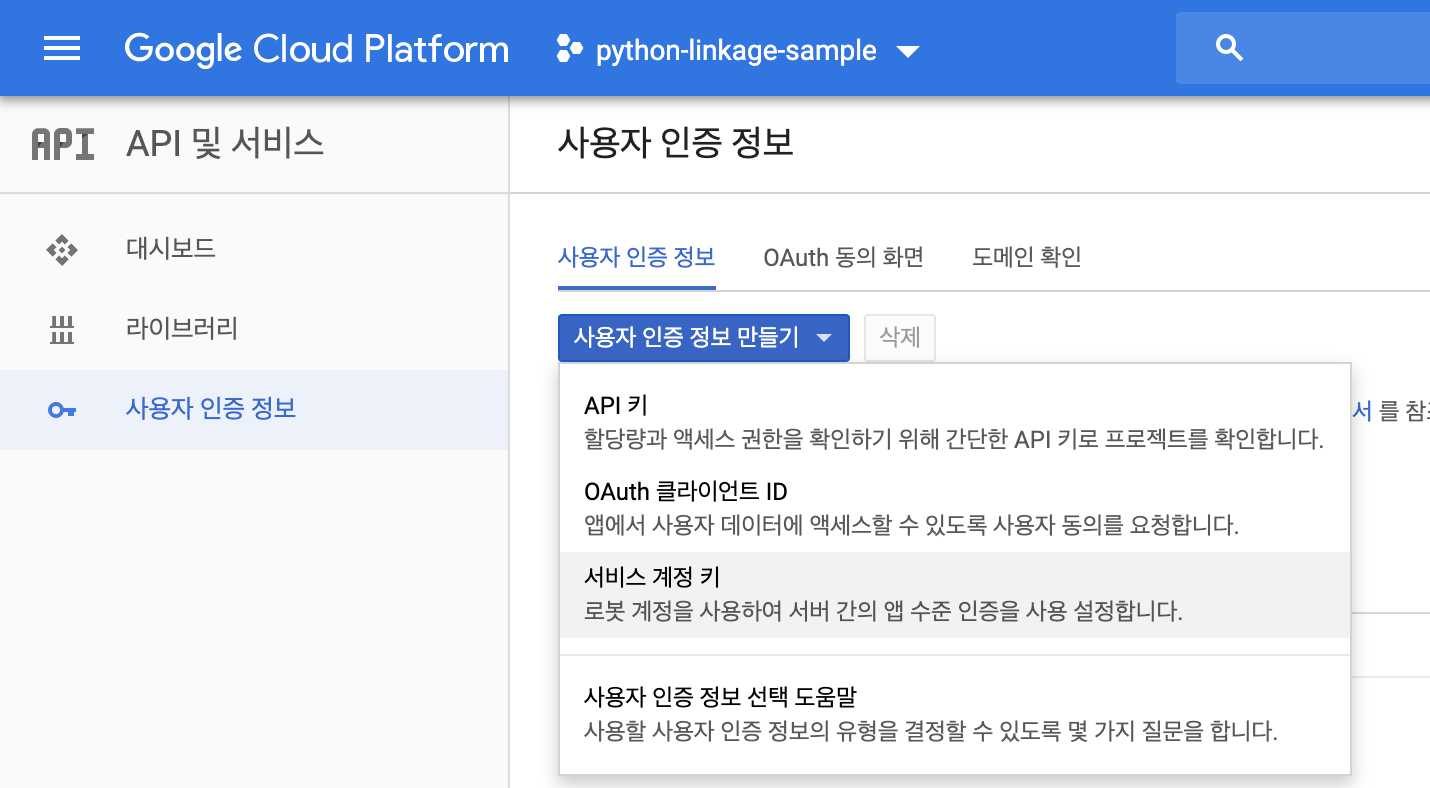Click the 라이브러리 library icon
1430x788 pixels.
pyautogui.click(x=62, y=329)
